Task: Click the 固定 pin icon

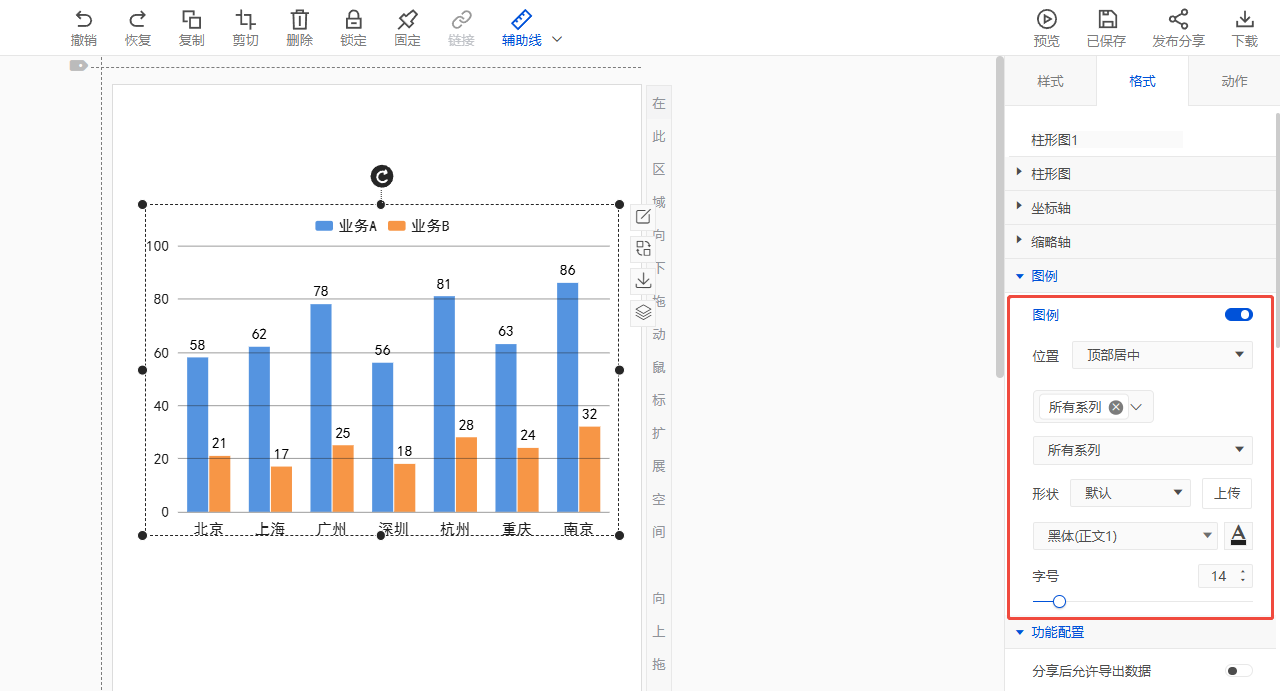Action: [x=407, y=19]
